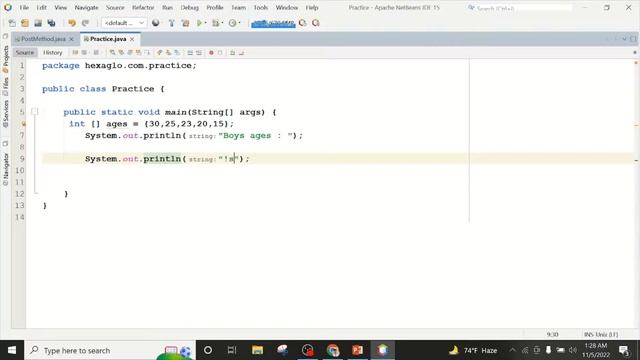Expand the Run Project dropdown arrow
Image resolution: width=640 pixels, height=360 pixels.
pyautogui.click(x=205, y=23)
